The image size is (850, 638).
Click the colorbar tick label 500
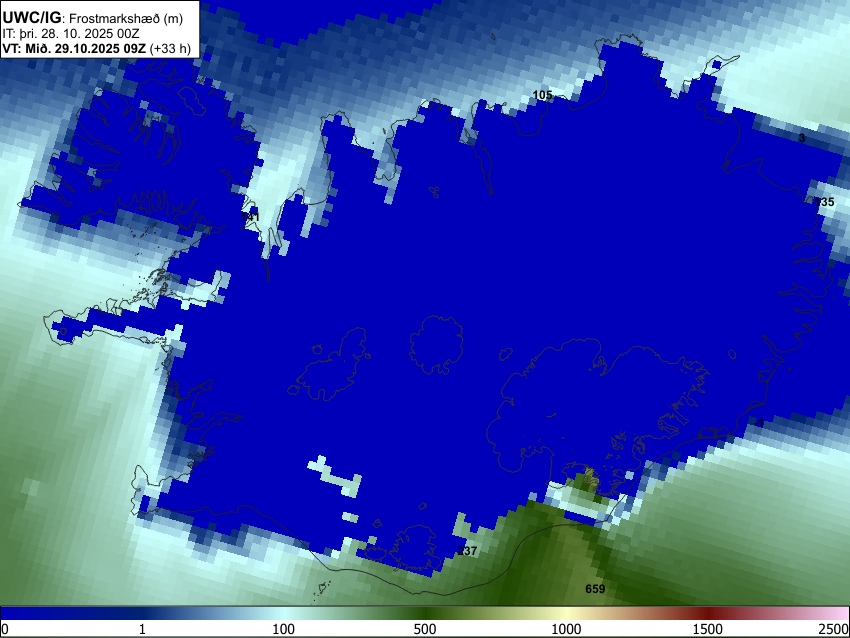[424, 629]
